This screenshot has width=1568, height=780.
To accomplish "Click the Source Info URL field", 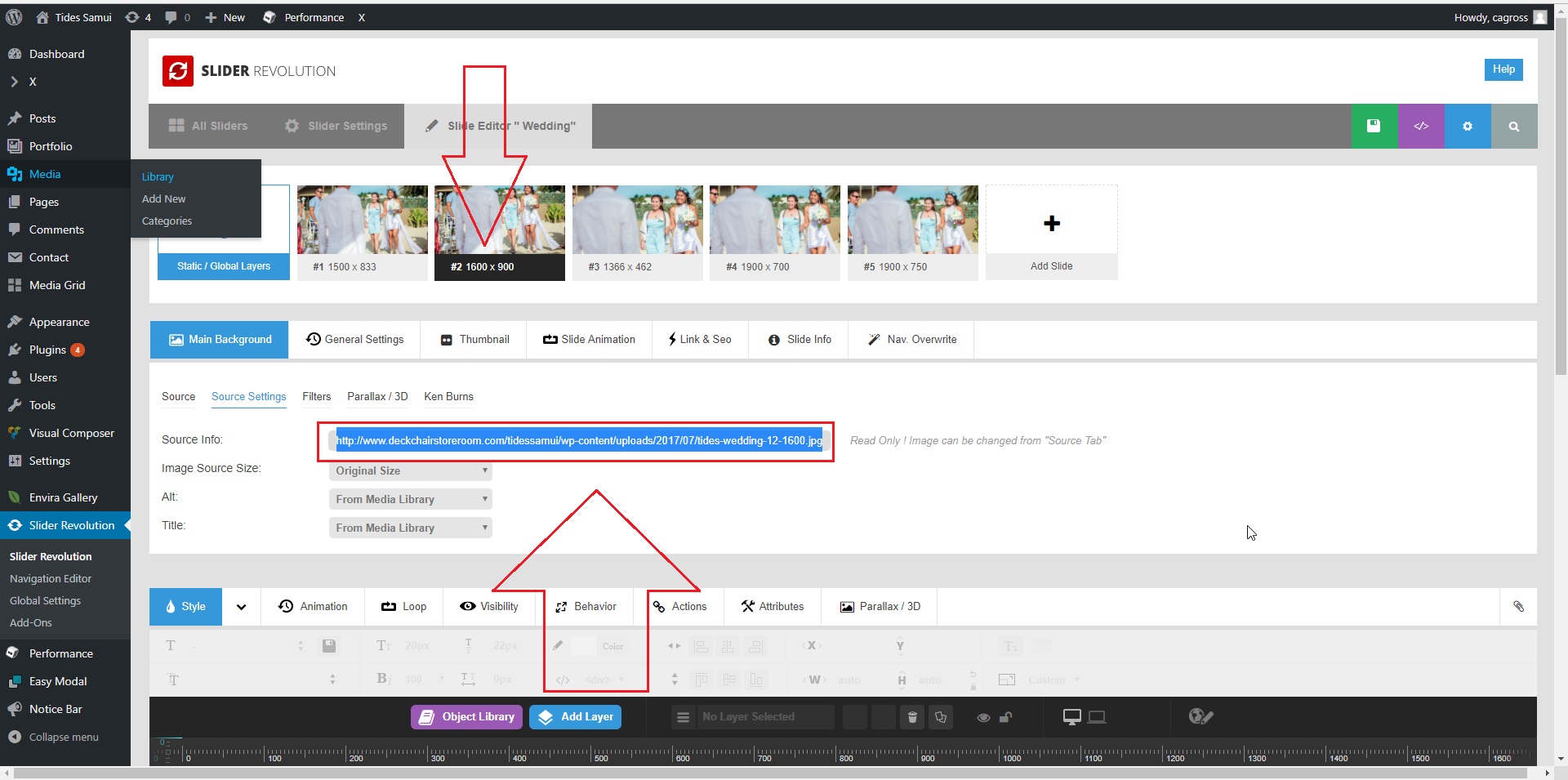I will coord(579,441).
